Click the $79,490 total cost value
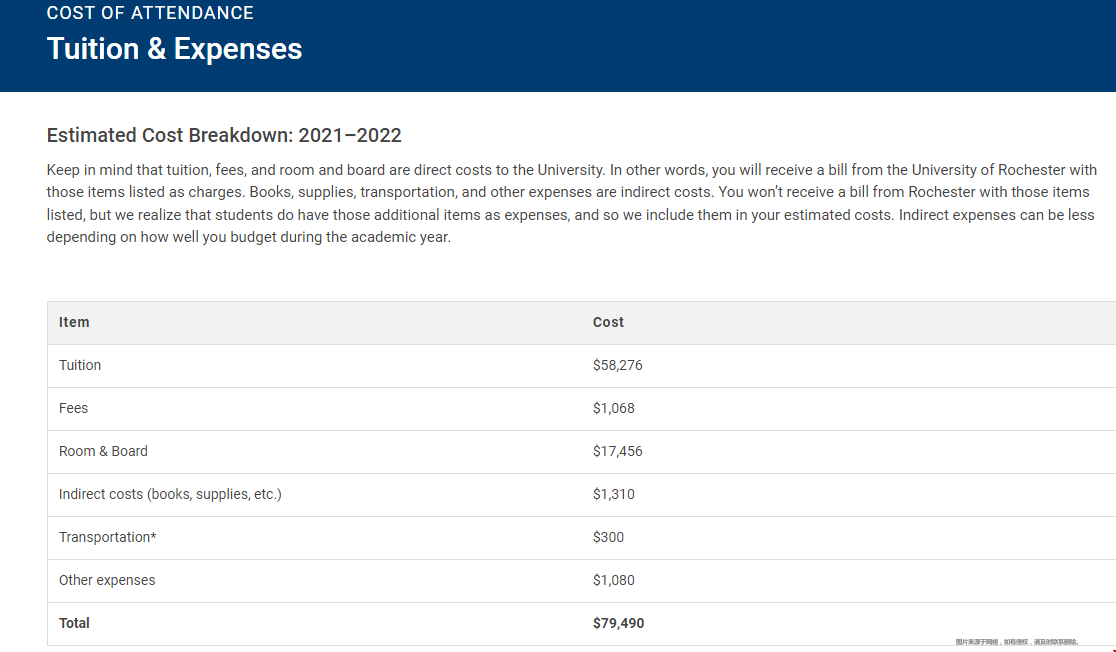Screen dimensions: 1116x652 618,623
